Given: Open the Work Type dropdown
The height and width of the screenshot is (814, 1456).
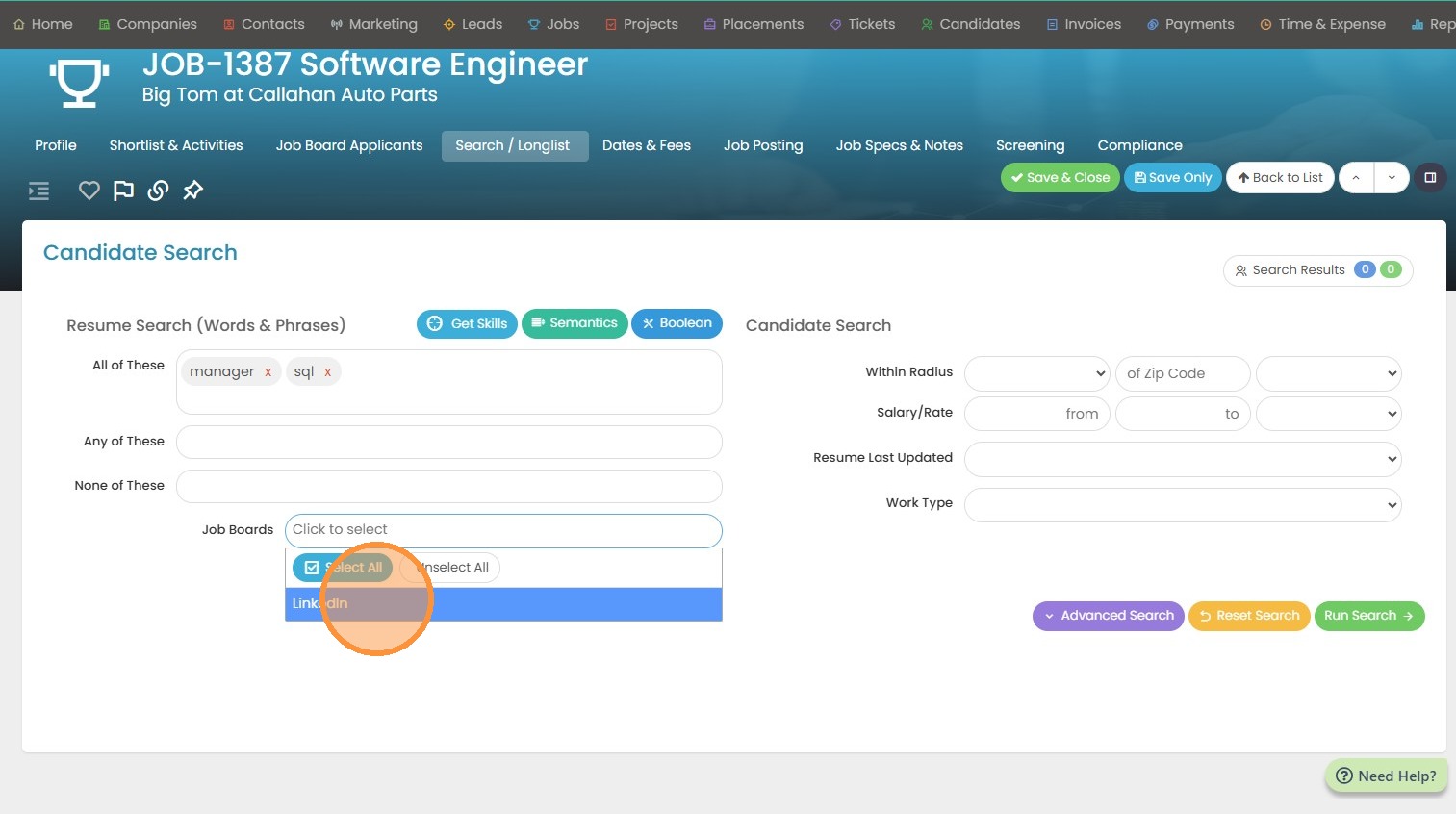Looking at the screenshot, I should point(1183,504).
